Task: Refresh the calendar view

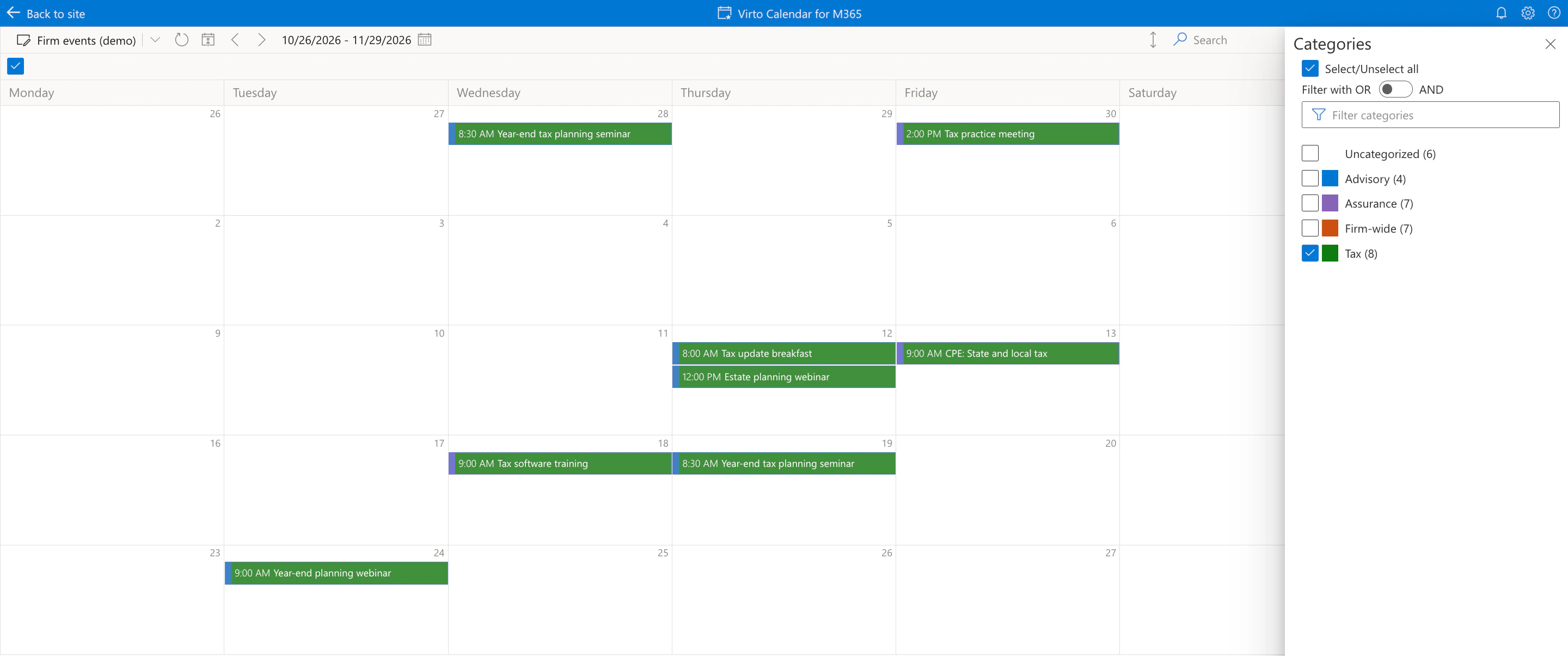Action: coord(181,40)
